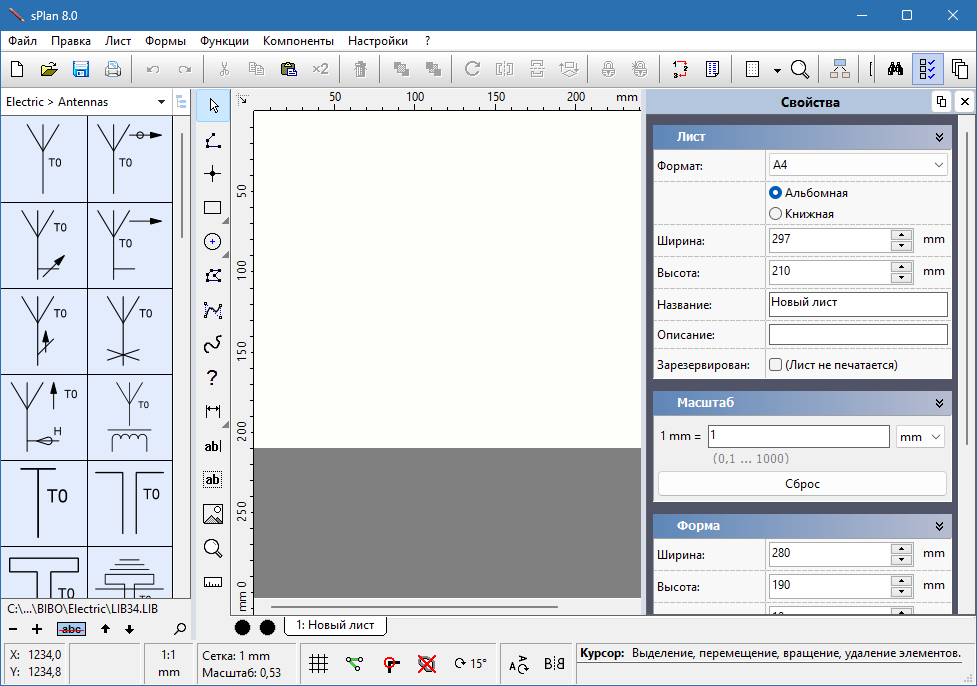
Task: Open the Лист menu
Action: pyautogui.click(x=118, y=41)
